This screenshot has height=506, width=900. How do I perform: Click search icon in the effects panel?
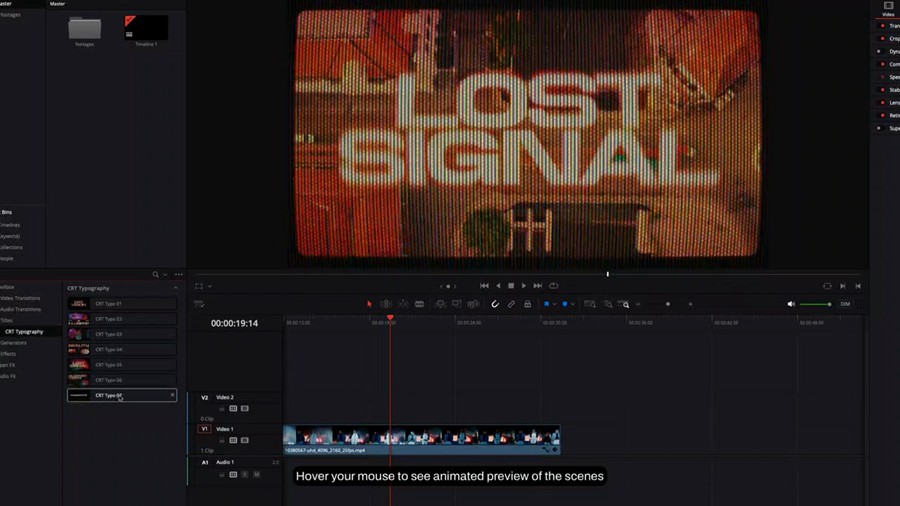click(x=156, y=274)
